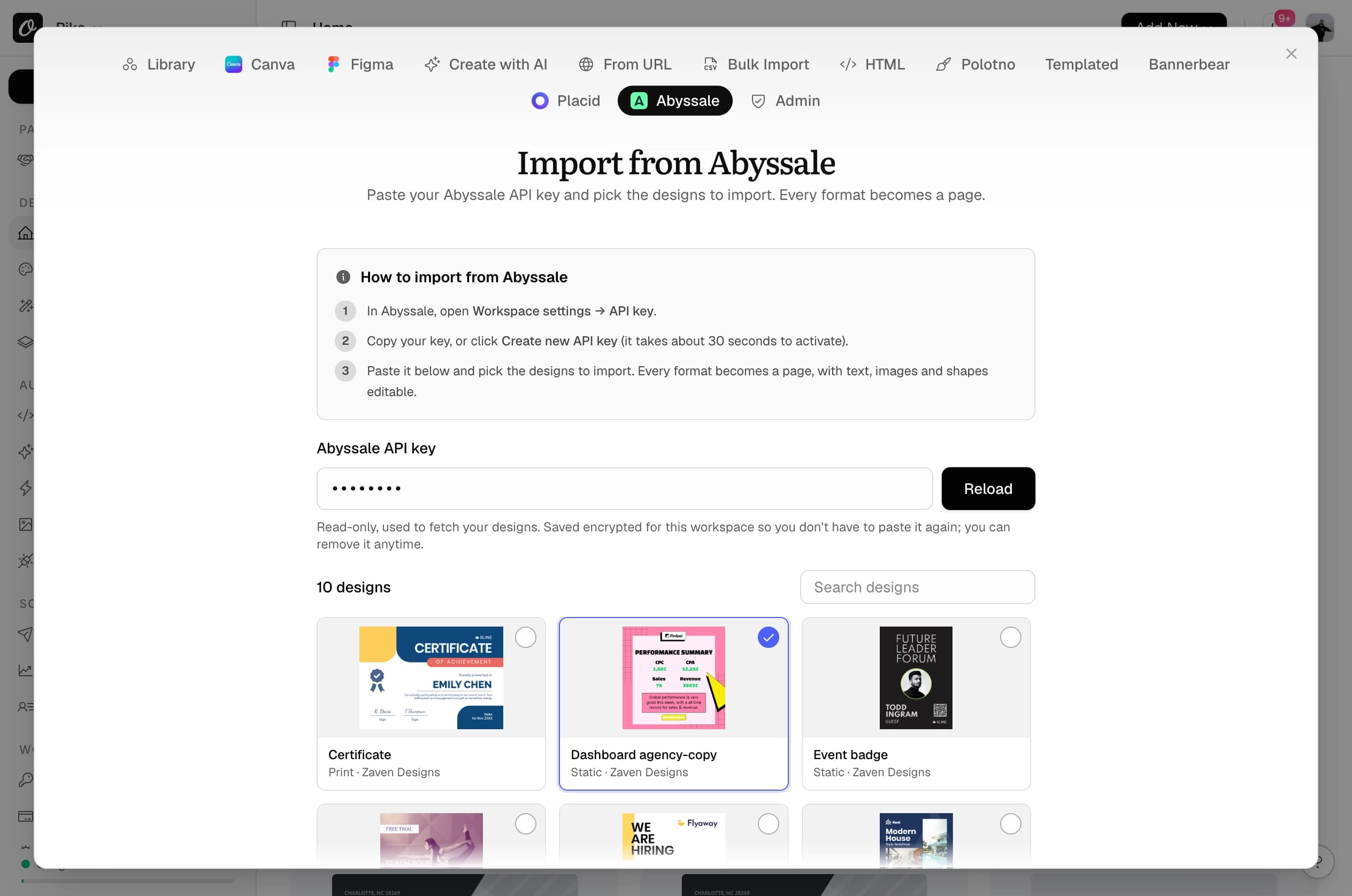Open the Admin tab
This screenshot has width=1352, height=896.
pyautogui.click(x=786, y=101)
